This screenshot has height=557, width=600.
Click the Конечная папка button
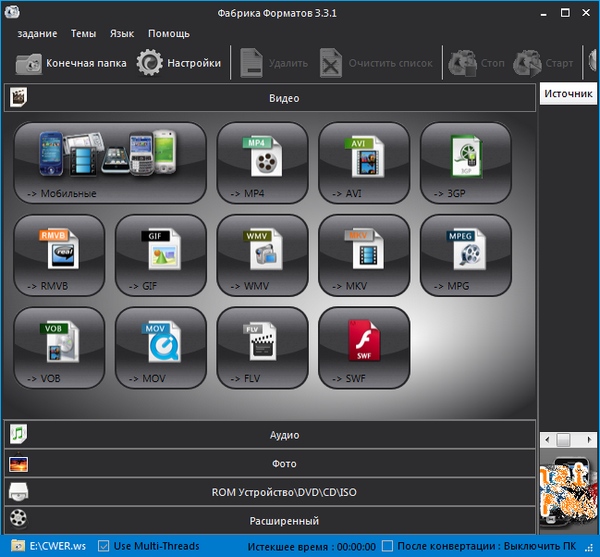72,63
